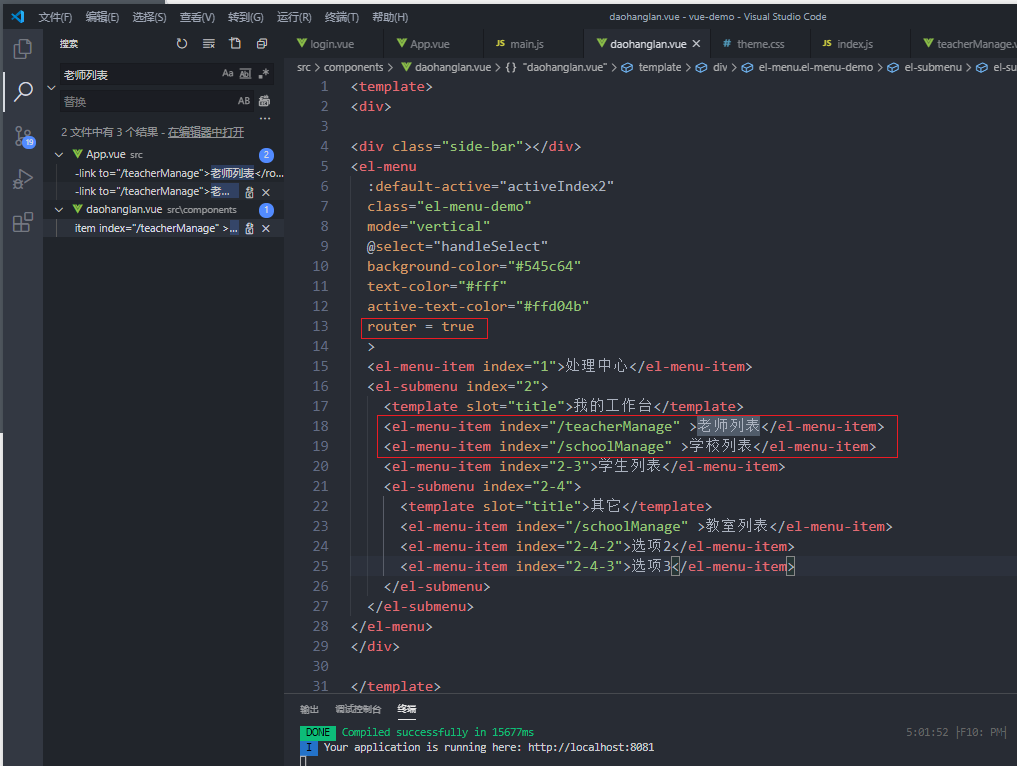
Task: Switch to main.js tab
Action: click(527, 43)
